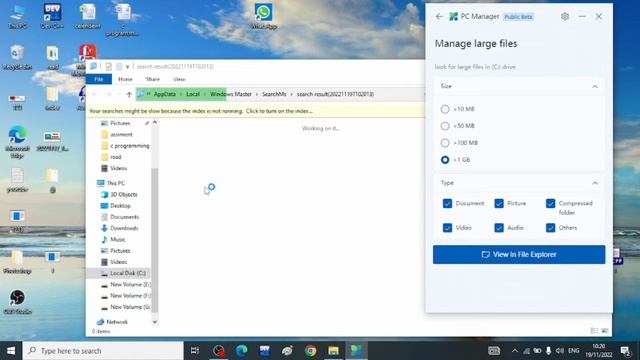This screenshot has height=360, width=640.
Task: Open the View ribbon tab
Action: tap(179, 79)
